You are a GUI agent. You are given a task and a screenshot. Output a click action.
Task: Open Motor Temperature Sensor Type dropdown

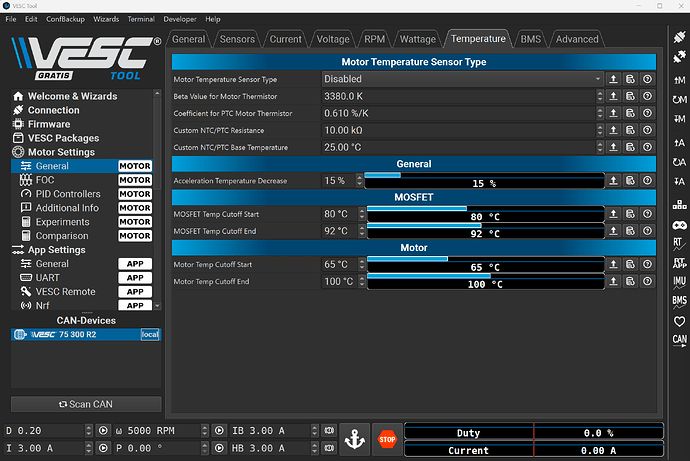point(462,79)
